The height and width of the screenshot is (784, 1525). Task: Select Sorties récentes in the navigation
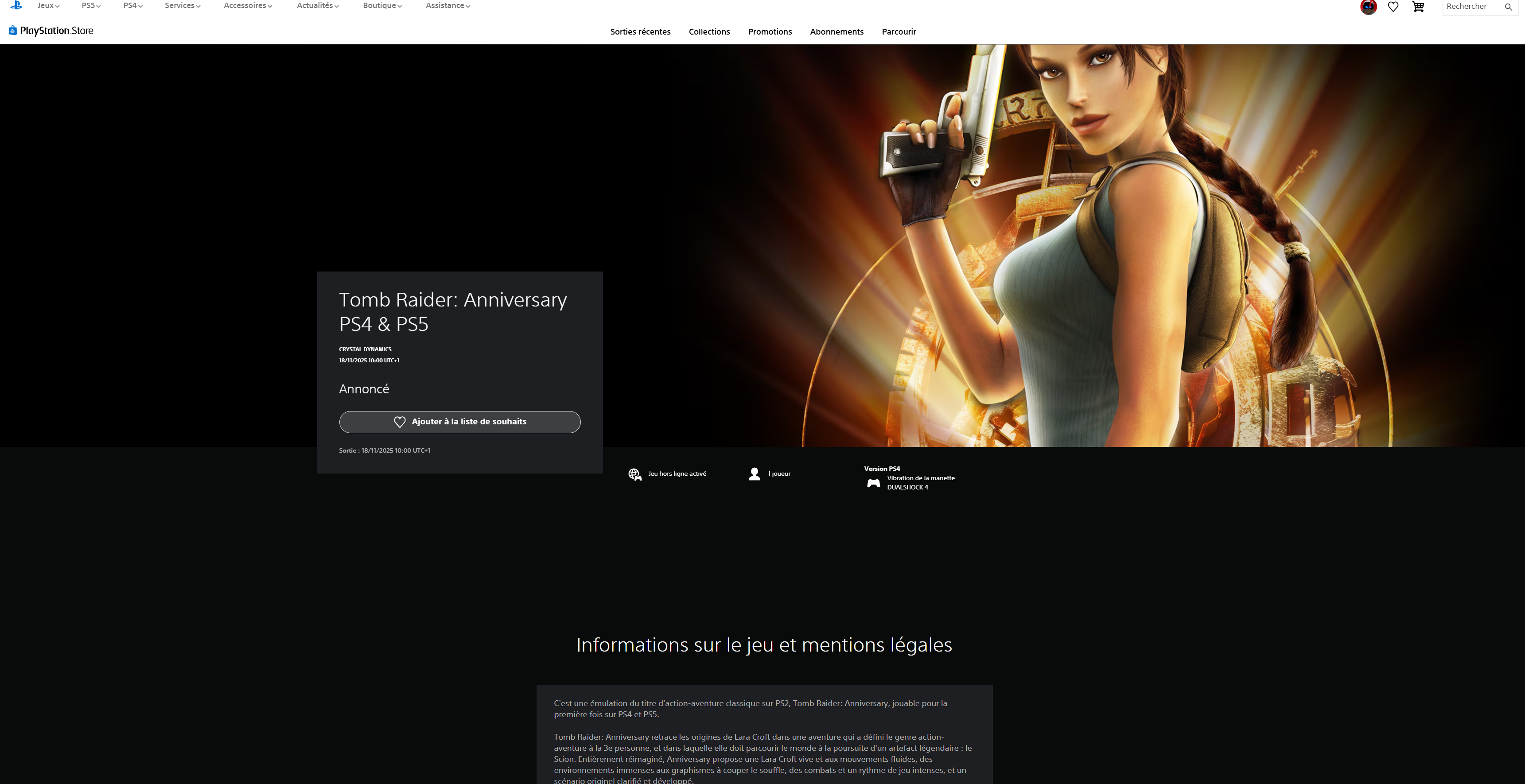[640, 32]
